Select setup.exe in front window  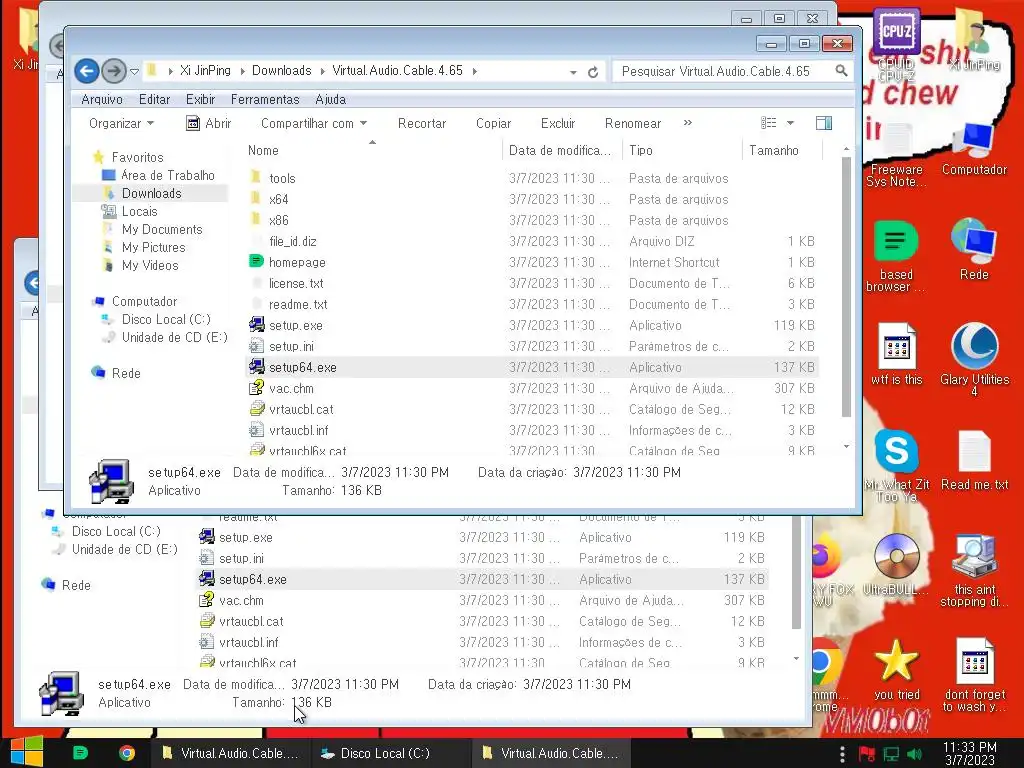click(x=296, y=325)
